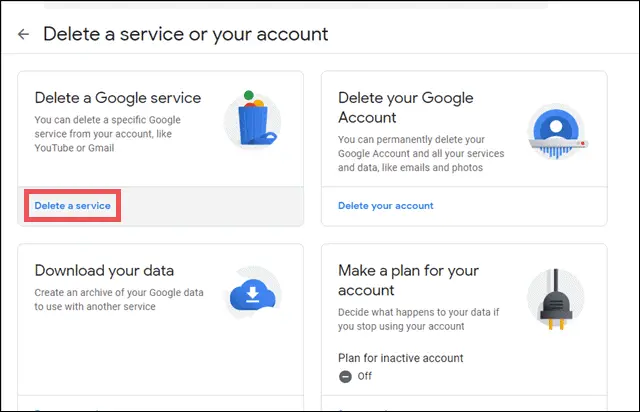This screenshot has height=412, width=640.
Task: Click the Off status icon
Action: pyautogui.click(x=345, y=376)
